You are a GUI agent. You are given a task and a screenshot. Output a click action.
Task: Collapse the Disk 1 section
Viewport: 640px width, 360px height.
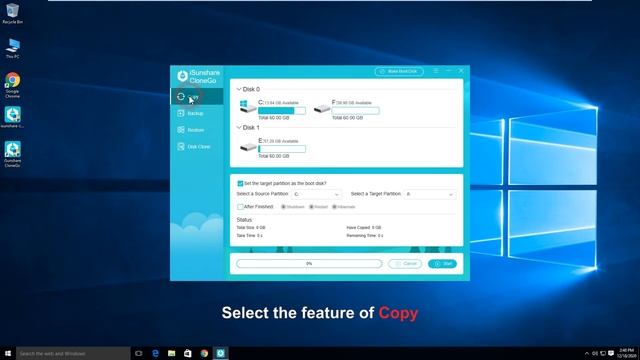239,127
